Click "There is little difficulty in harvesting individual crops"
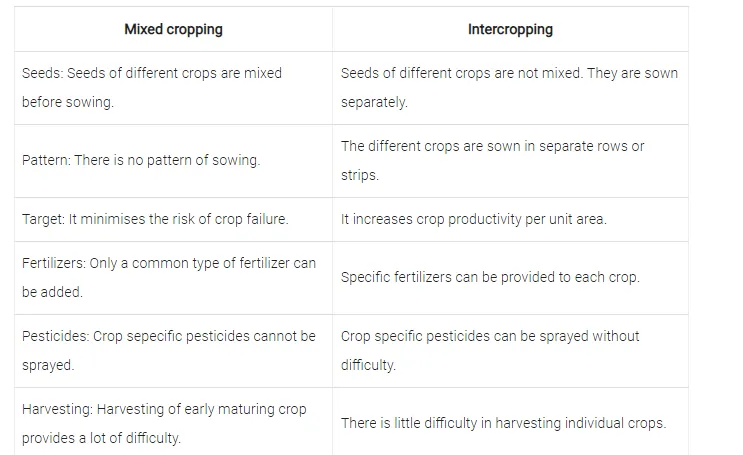Screen dimensions: 743x455 pyautogui.click(x=503, y=423)
